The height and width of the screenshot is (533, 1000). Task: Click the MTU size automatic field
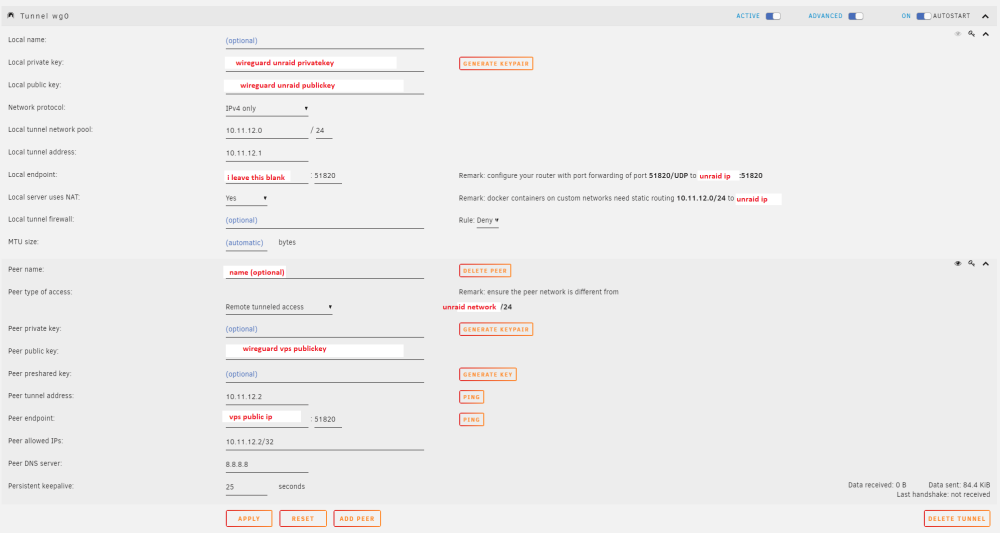tap(246, 243)
